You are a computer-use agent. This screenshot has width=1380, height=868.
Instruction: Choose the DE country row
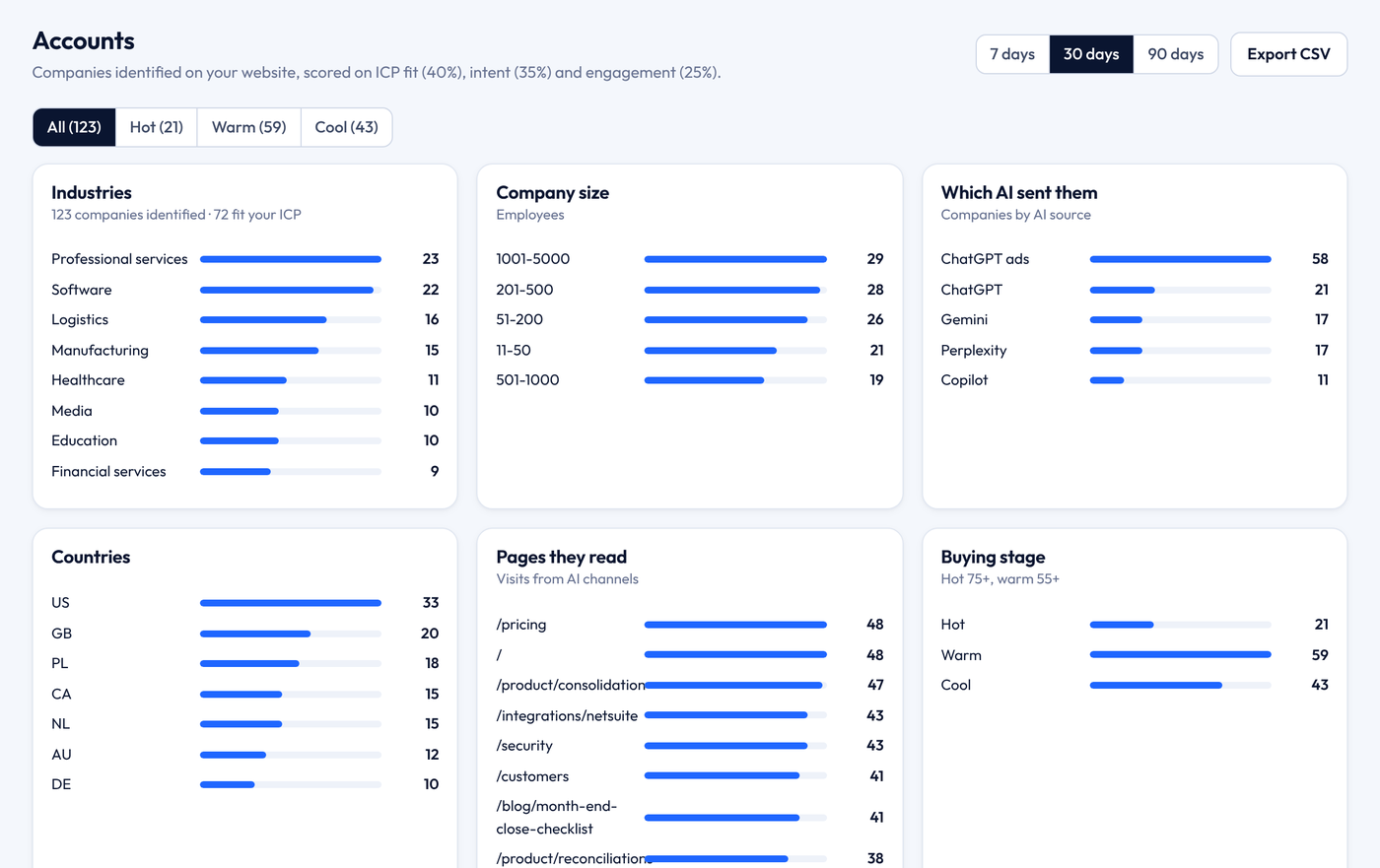(244, 784)
